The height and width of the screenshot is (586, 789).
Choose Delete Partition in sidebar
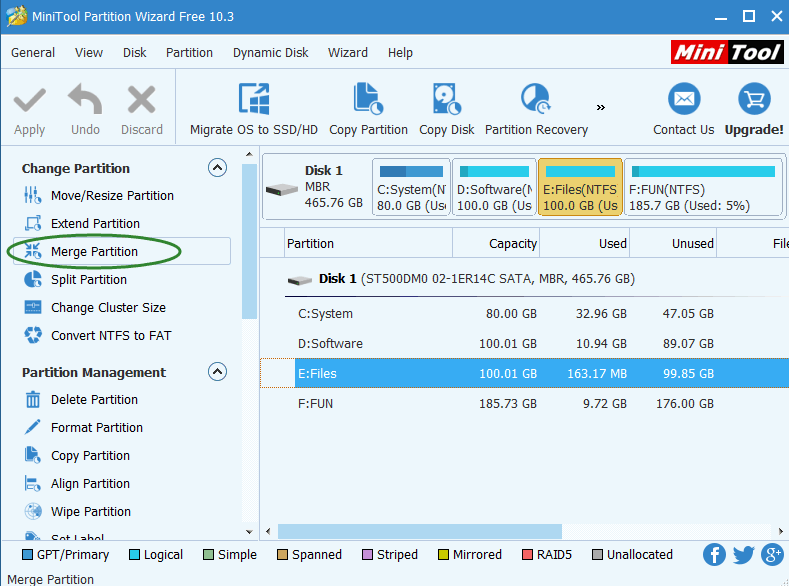click(94, 400)
